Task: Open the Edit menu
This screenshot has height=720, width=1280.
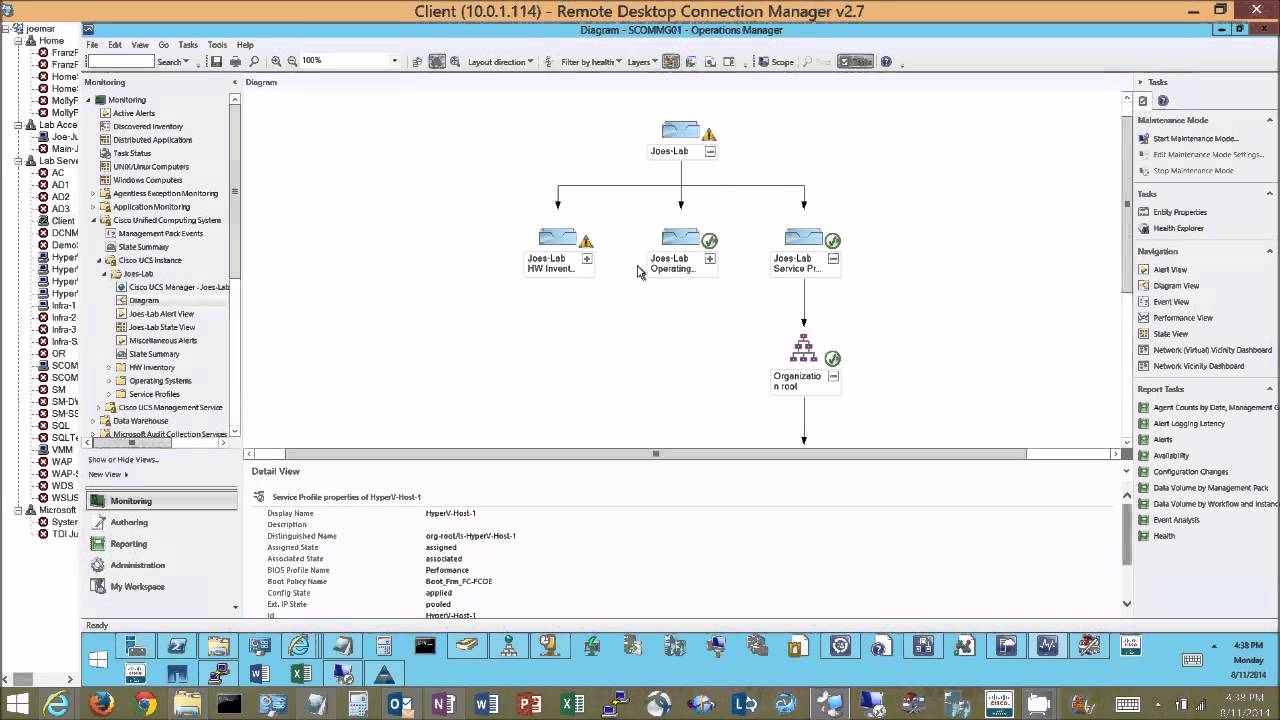Action: click(115, 45)
